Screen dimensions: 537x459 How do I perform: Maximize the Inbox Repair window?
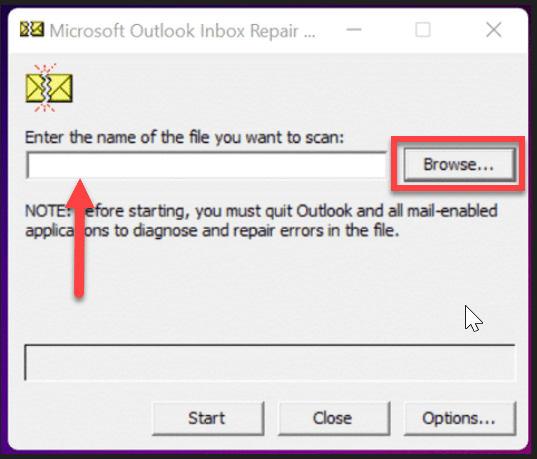point(423,30)
